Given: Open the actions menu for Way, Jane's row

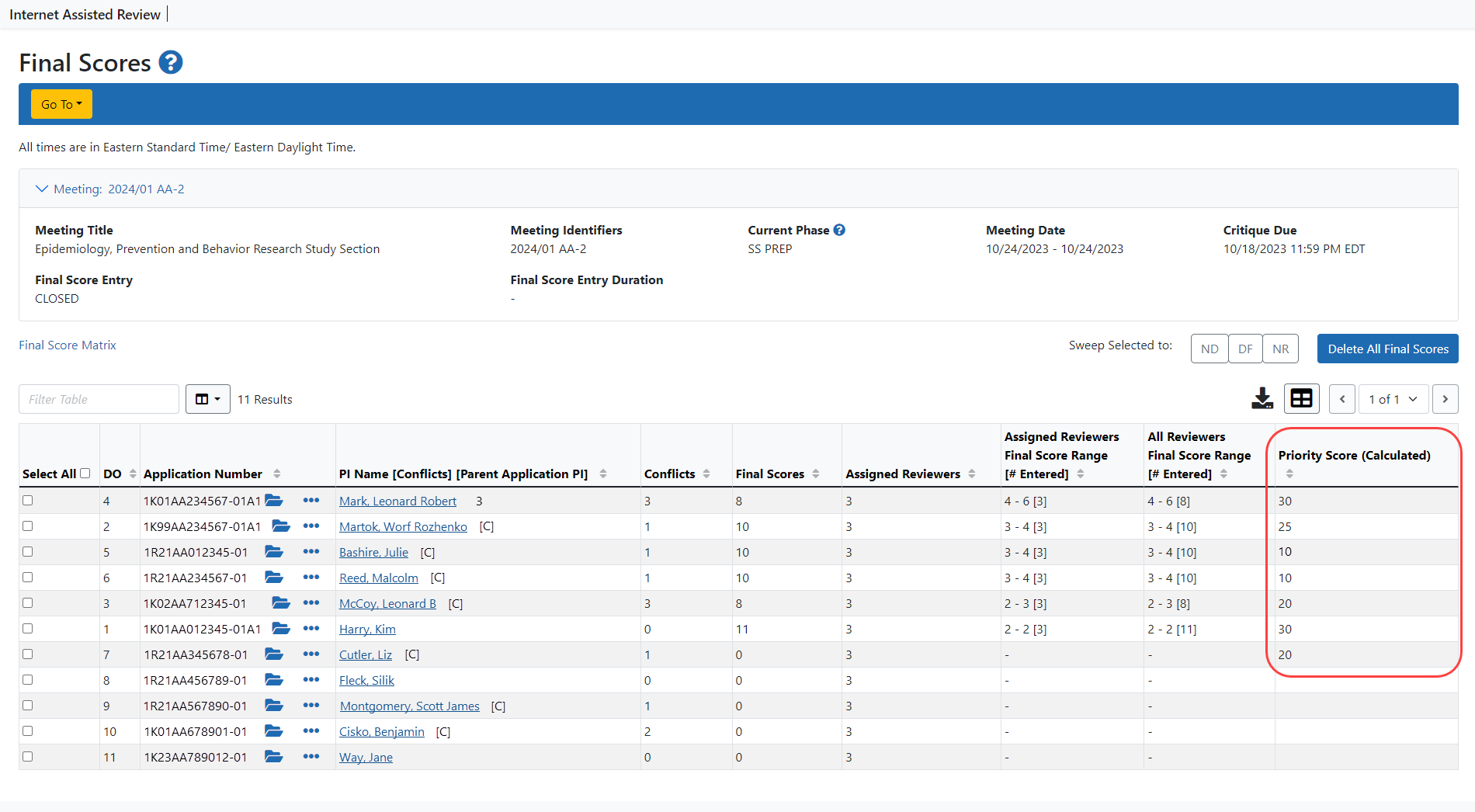Looking at the screenshot, I should [311, 757].
